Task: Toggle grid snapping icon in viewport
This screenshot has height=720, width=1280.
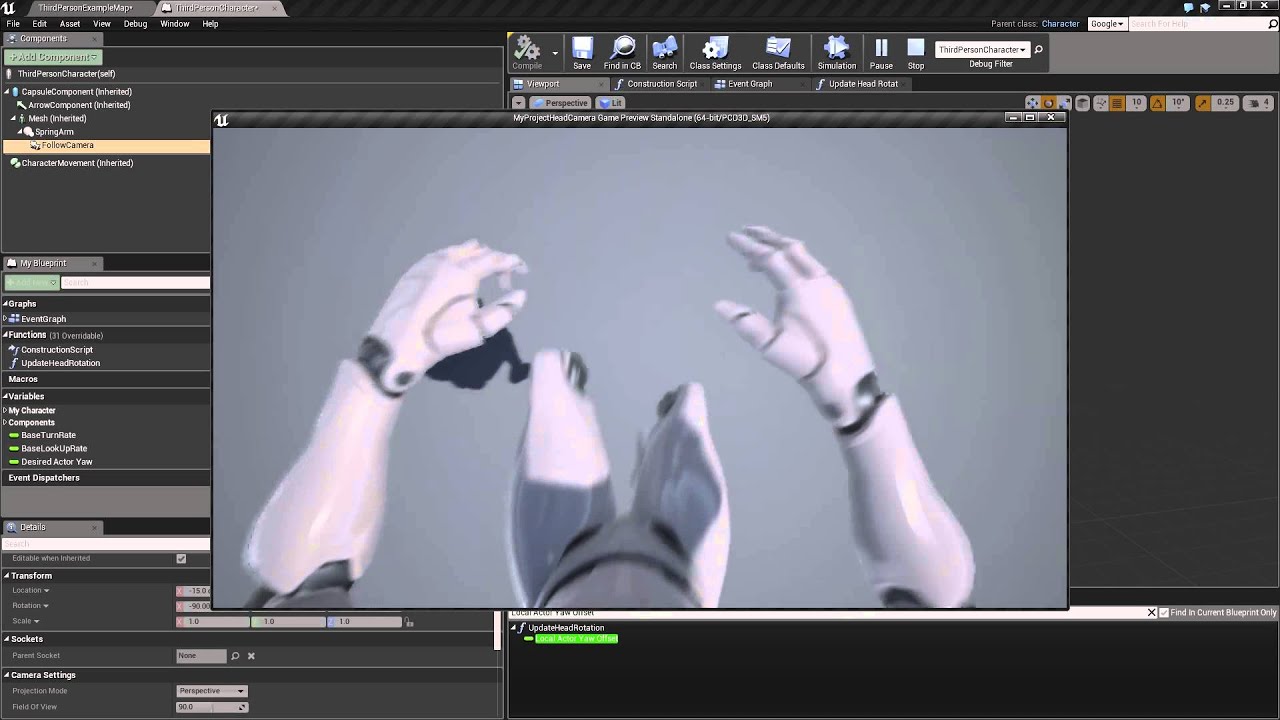Action: (x=1117, y=103)
